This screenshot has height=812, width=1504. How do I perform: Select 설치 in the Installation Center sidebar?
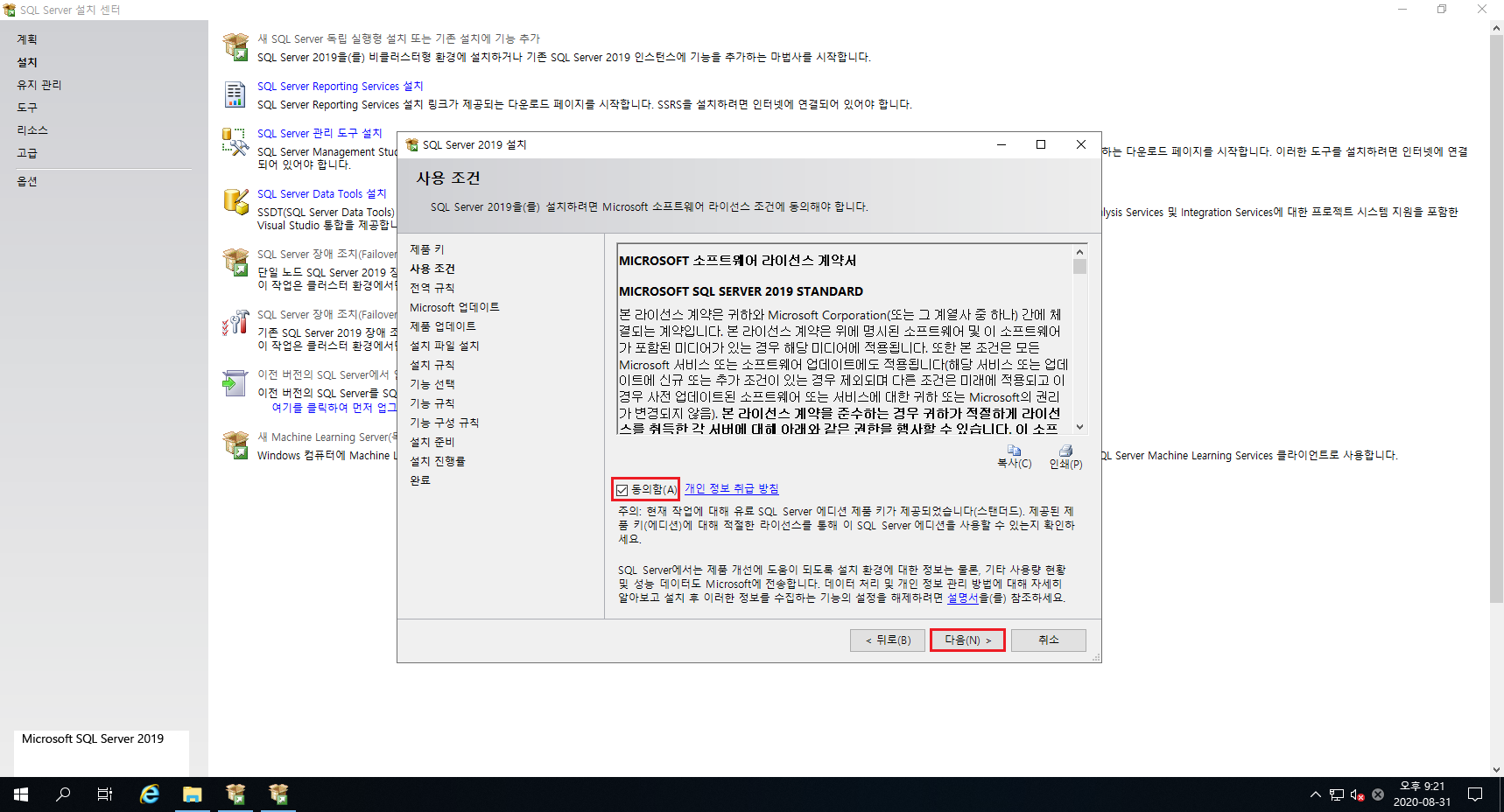(27, 62)
